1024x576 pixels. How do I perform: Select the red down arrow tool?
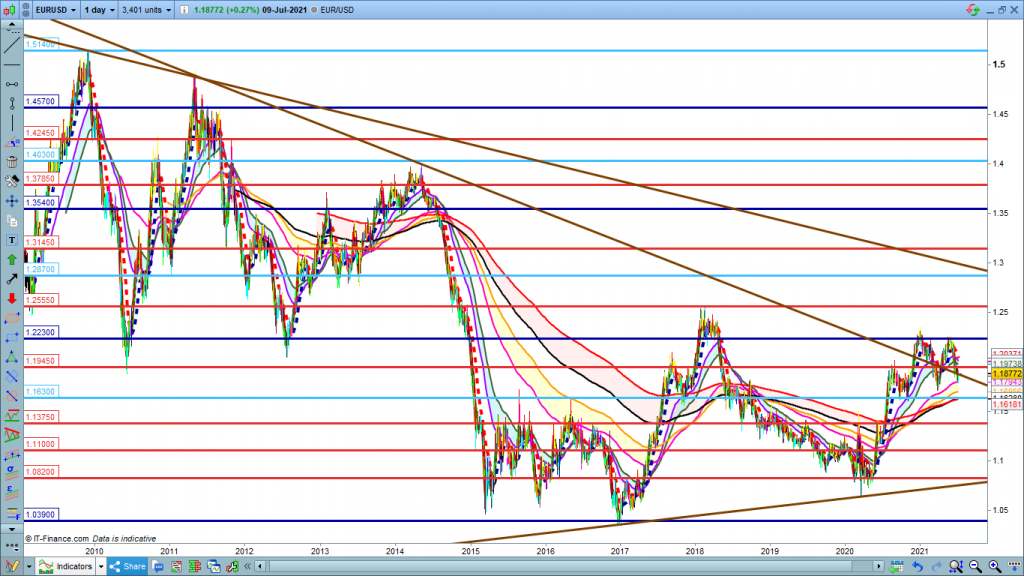pos(11,299)
